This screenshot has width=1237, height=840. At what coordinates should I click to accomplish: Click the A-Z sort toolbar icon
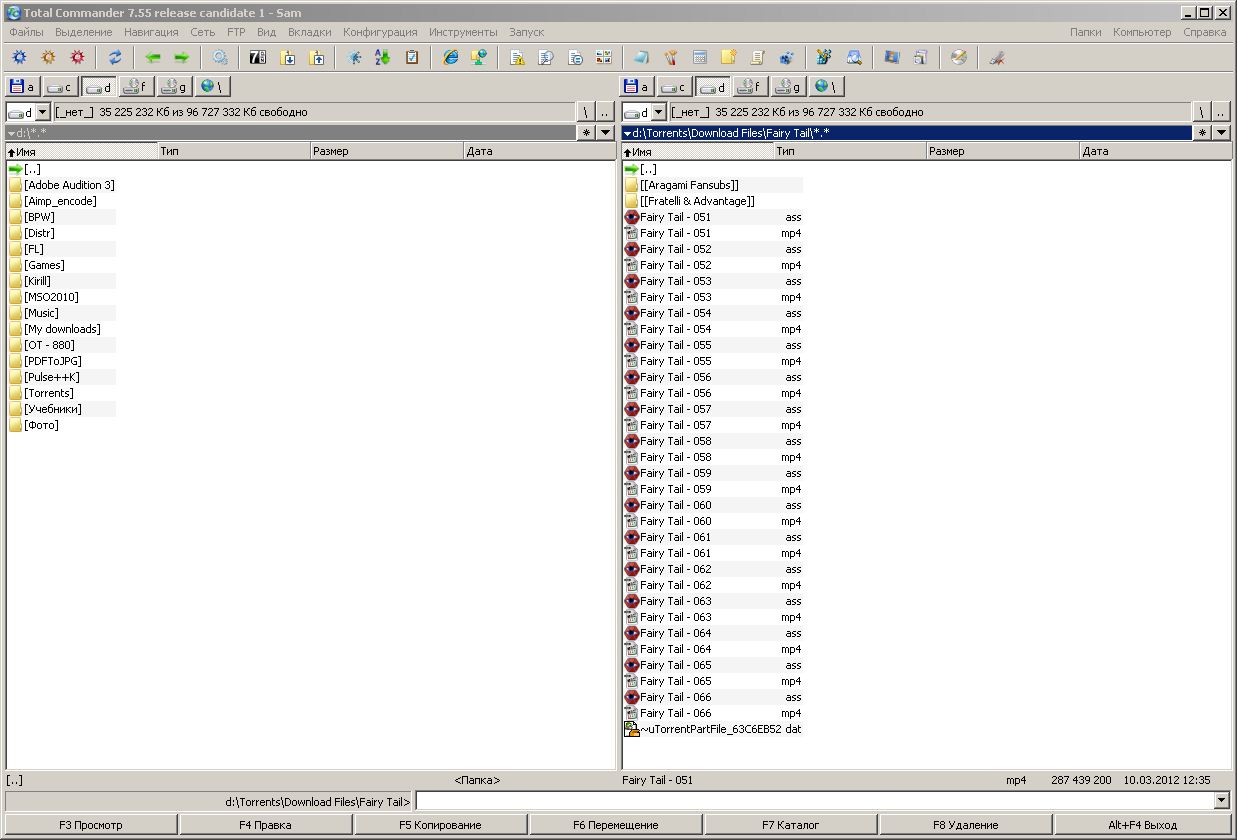[383, 58]
